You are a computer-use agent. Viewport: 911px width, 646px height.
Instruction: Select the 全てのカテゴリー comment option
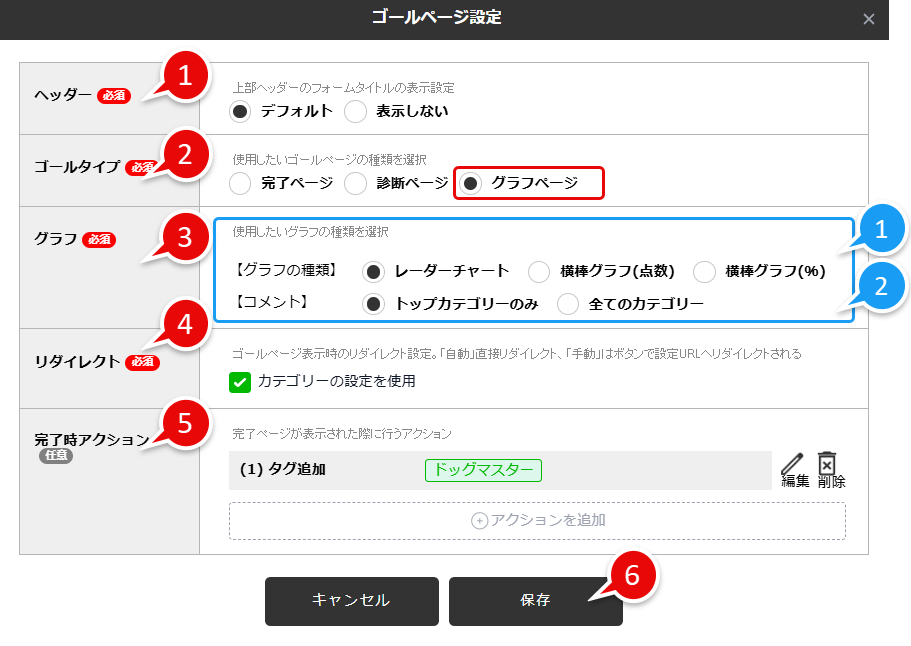[x=567, y=304]
